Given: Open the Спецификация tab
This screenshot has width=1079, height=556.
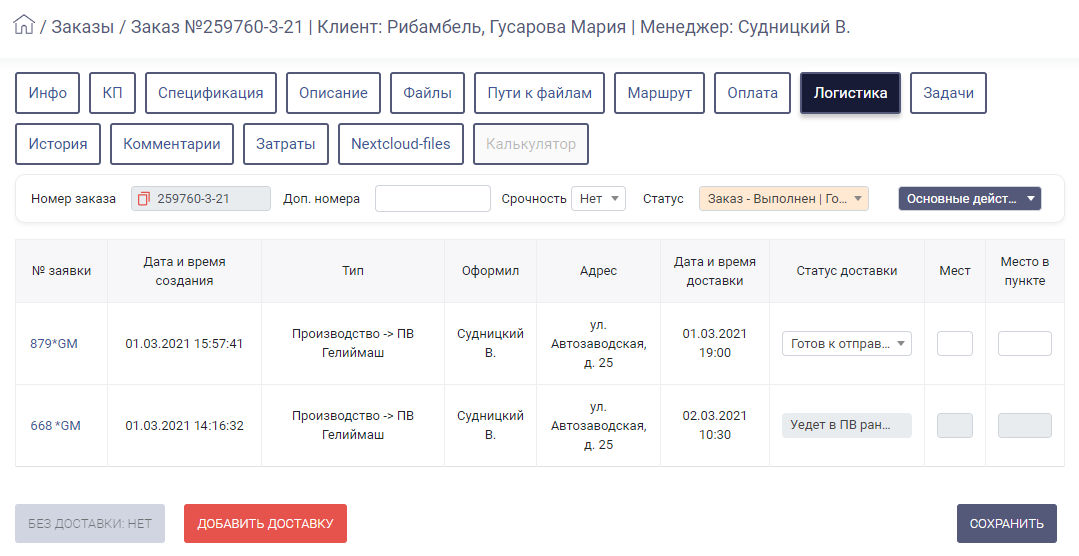Looking at the screenshot, I should click(211, 93).
